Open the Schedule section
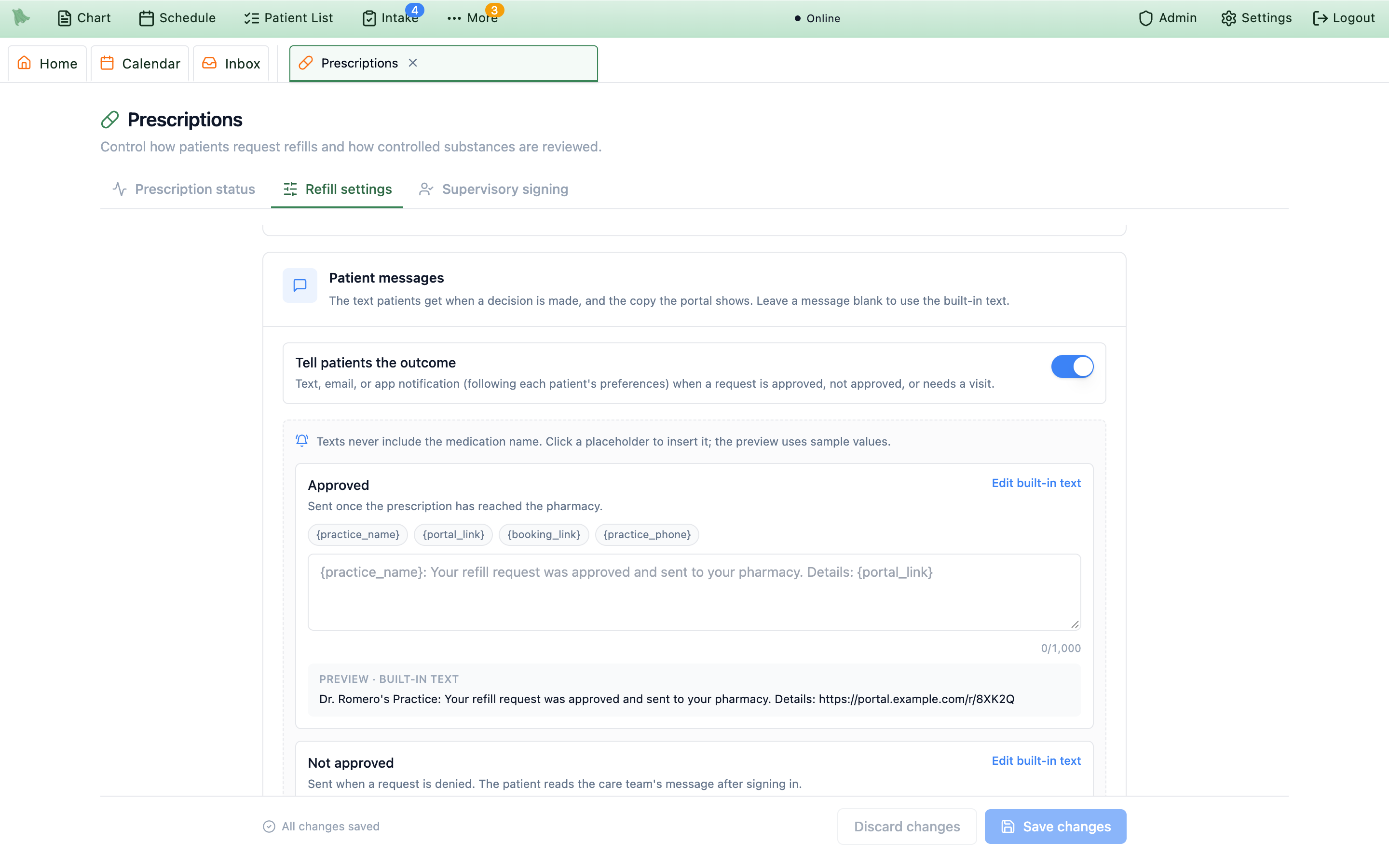1389x868 pixels. [x=177, y=18]
